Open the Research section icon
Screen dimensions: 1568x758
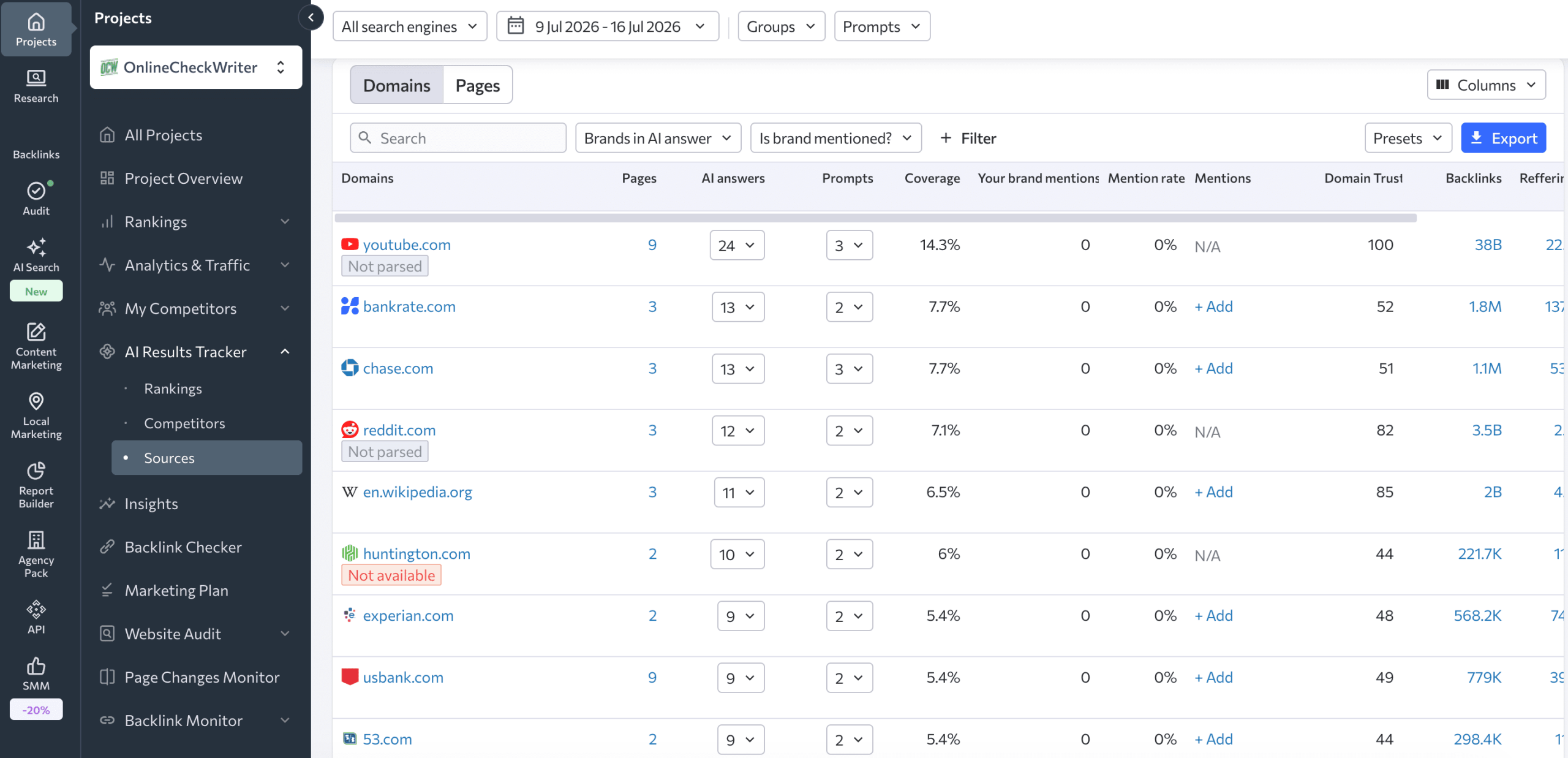coord(36,78)
